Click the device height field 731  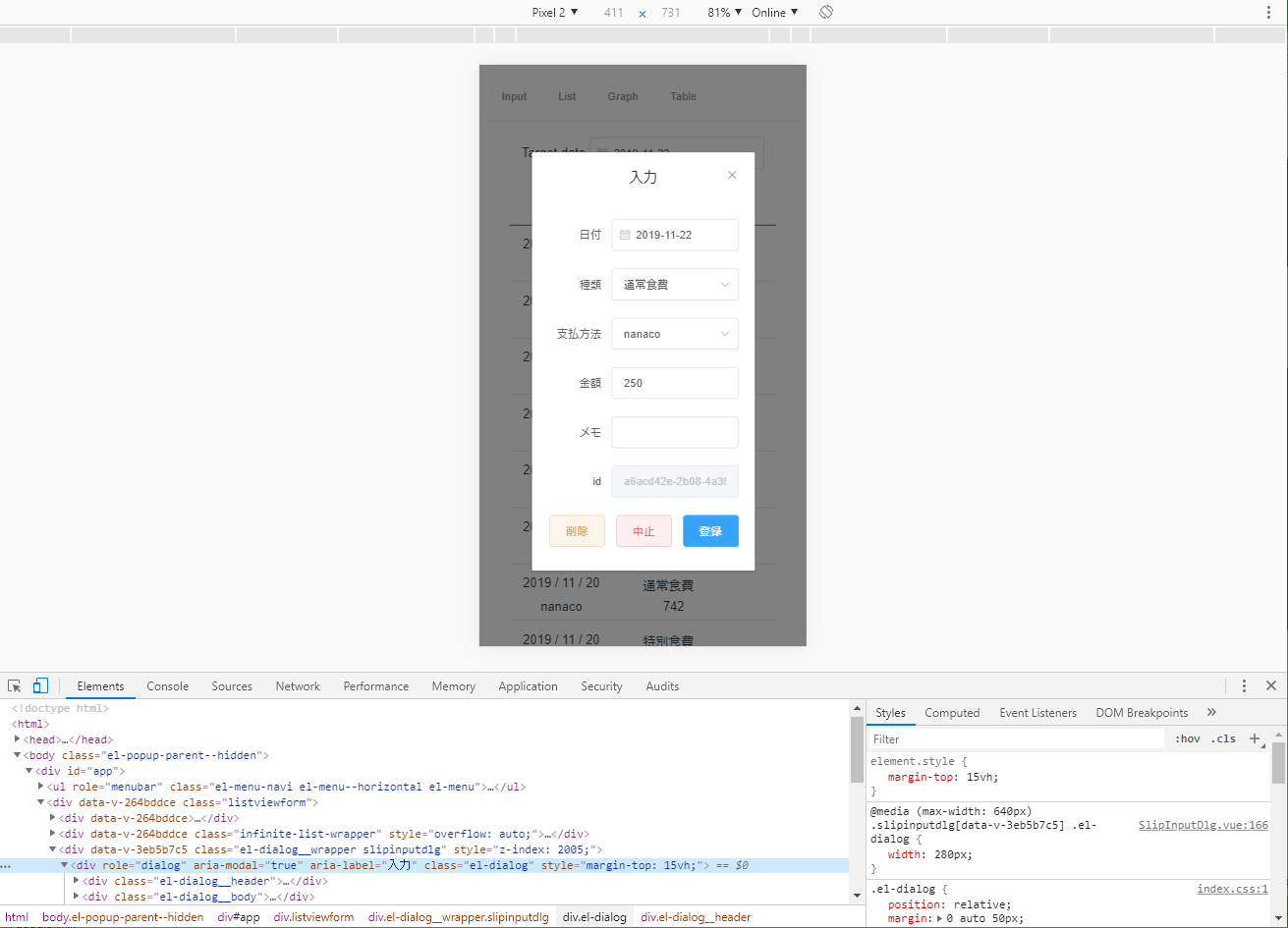[671, 13]
